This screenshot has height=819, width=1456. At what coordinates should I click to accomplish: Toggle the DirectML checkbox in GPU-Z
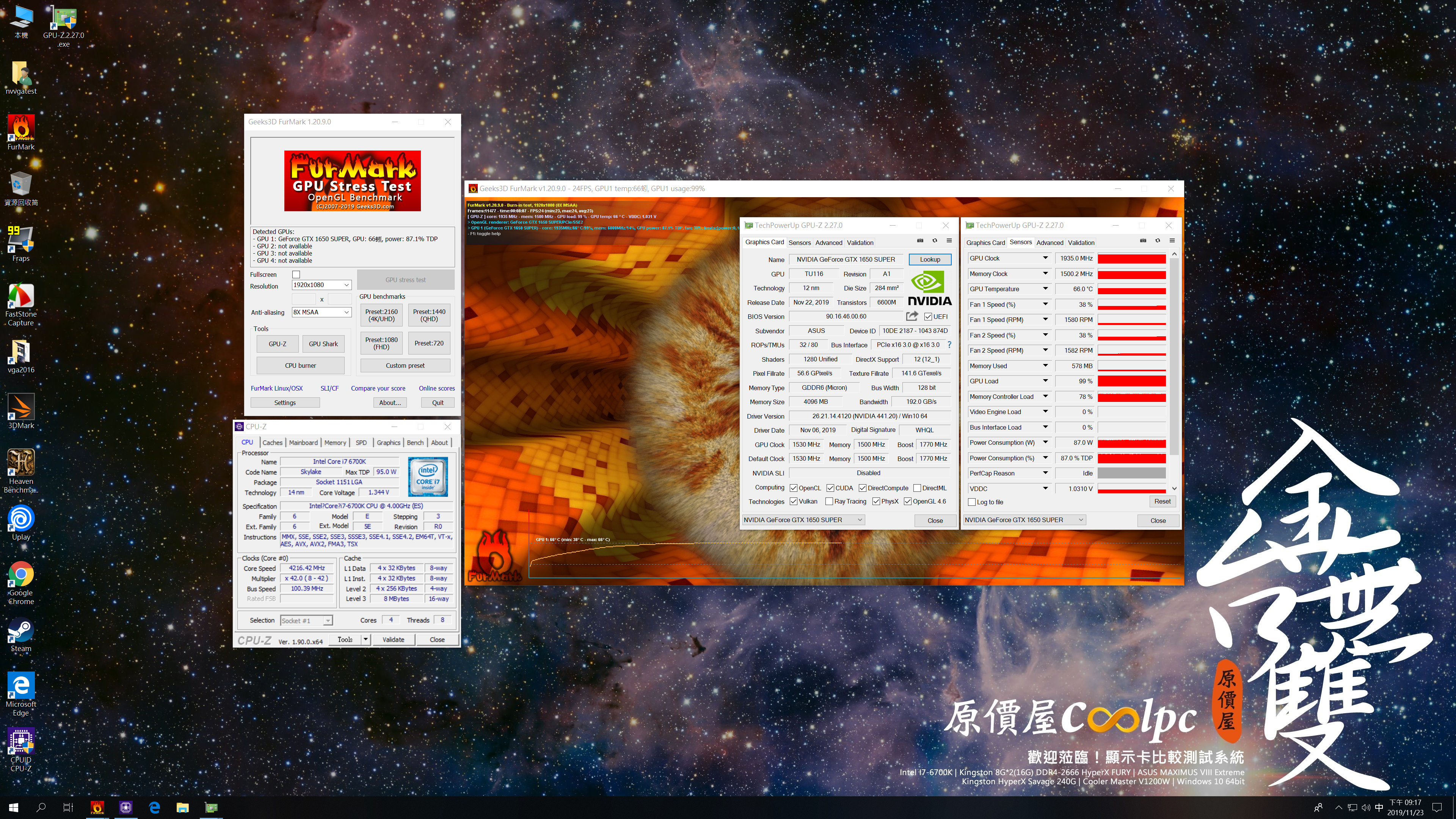[917, 488]
